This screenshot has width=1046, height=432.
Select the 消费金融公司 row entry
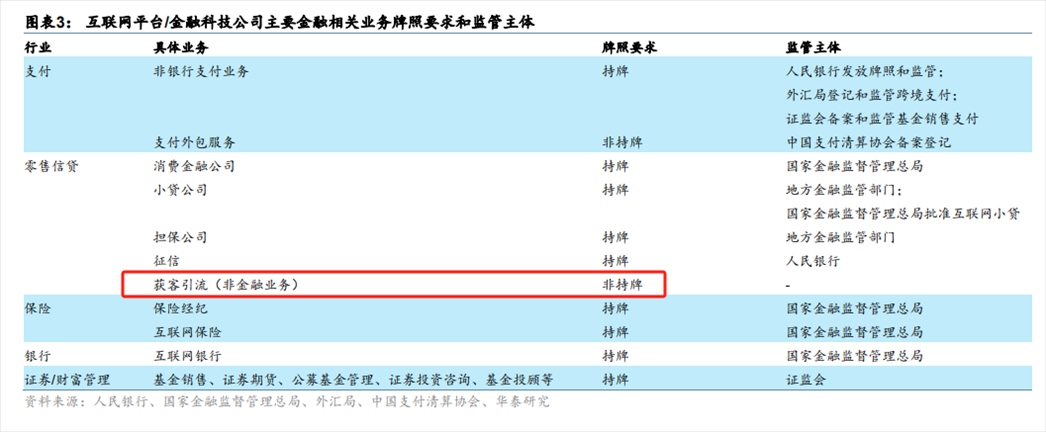194,166
